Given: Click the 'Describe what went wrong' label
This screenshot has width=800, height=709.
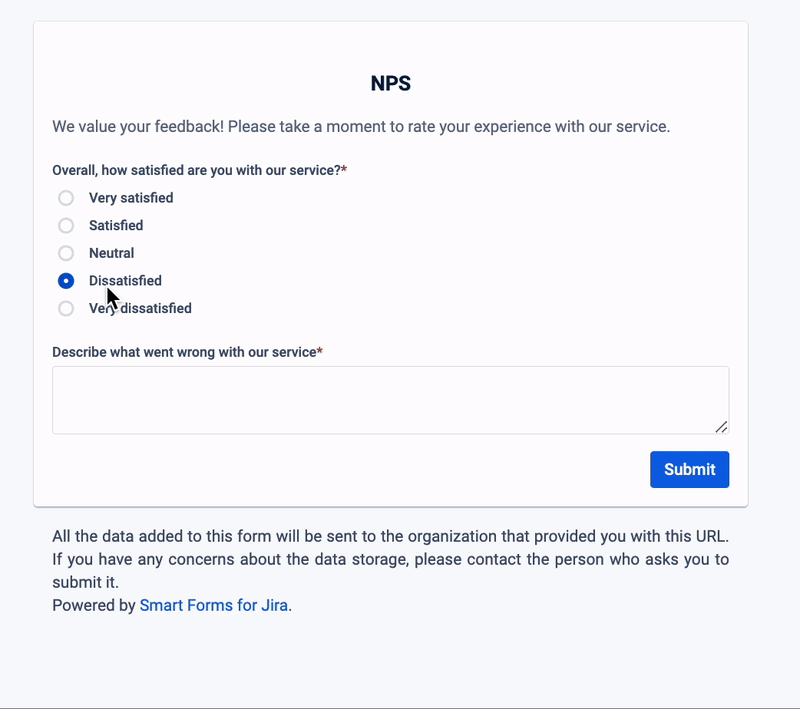Looking at the screenshot, I should click(x=184, y=352).
